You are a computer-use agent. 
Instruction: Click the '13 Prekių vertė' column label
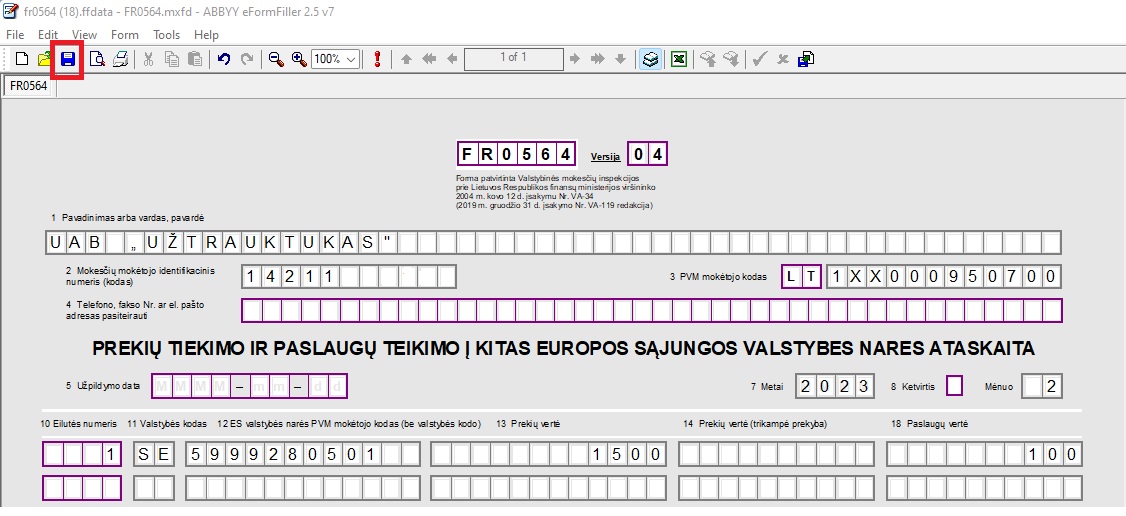(528, 424)
